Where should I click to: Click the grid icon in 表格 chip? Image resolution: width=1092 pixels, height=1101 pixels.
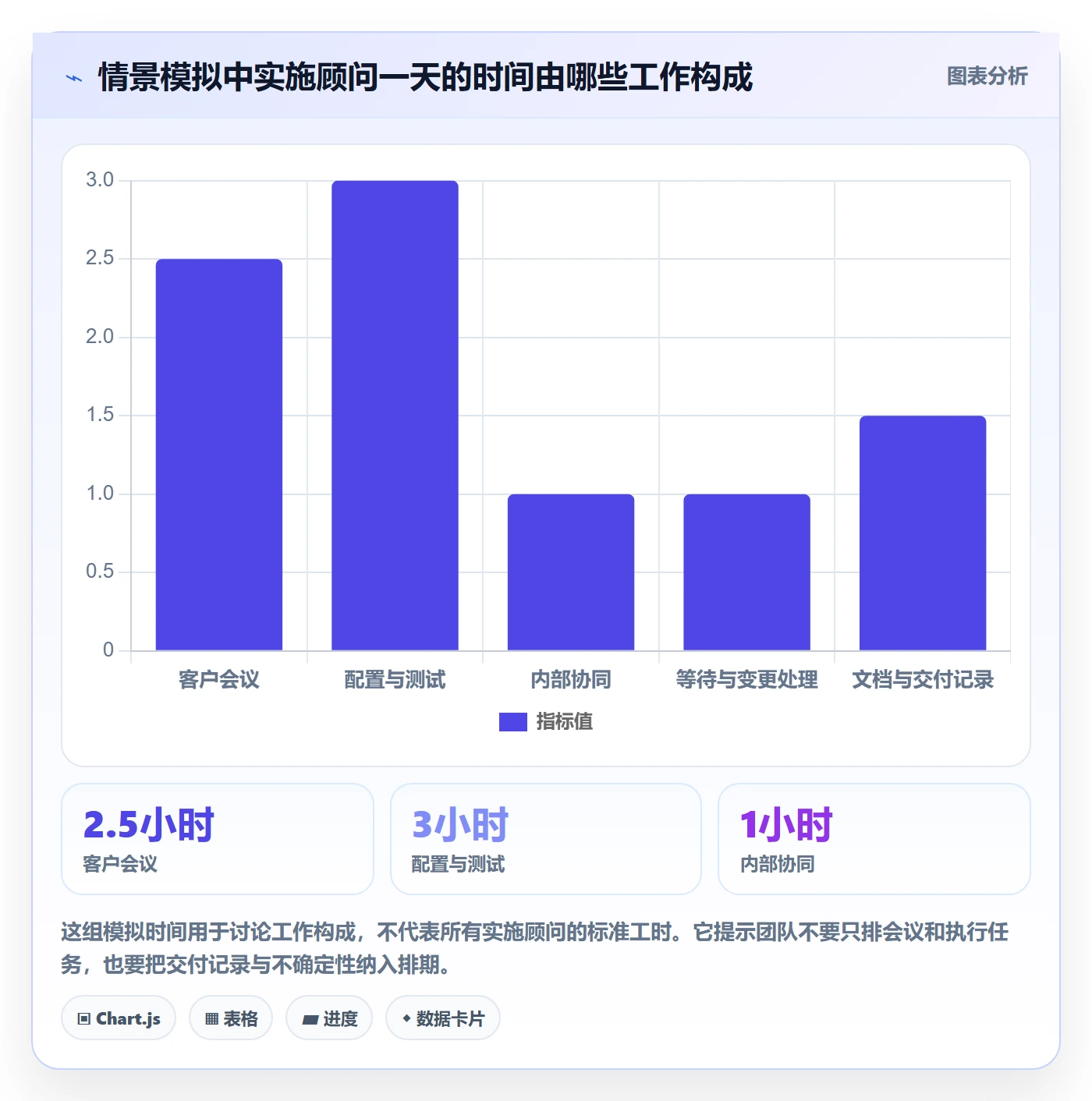click(211, 1019)
